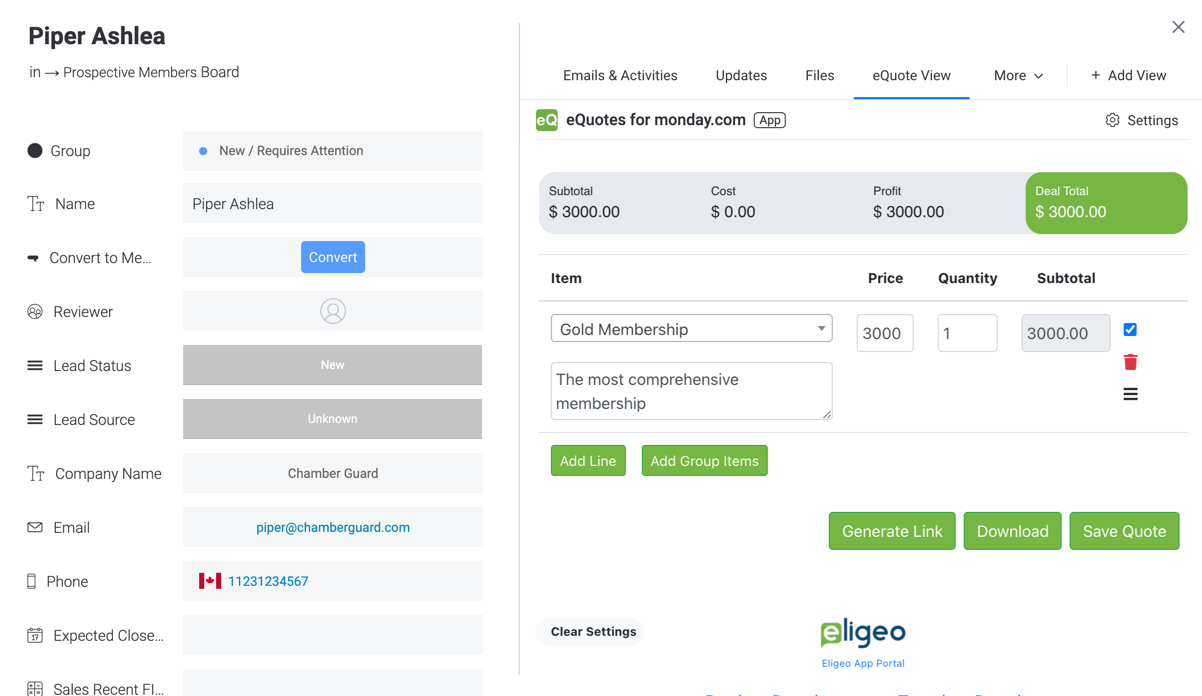1202x696 pixels.
Task: Click the drag handle icon on the line item
Action: 1130,394
